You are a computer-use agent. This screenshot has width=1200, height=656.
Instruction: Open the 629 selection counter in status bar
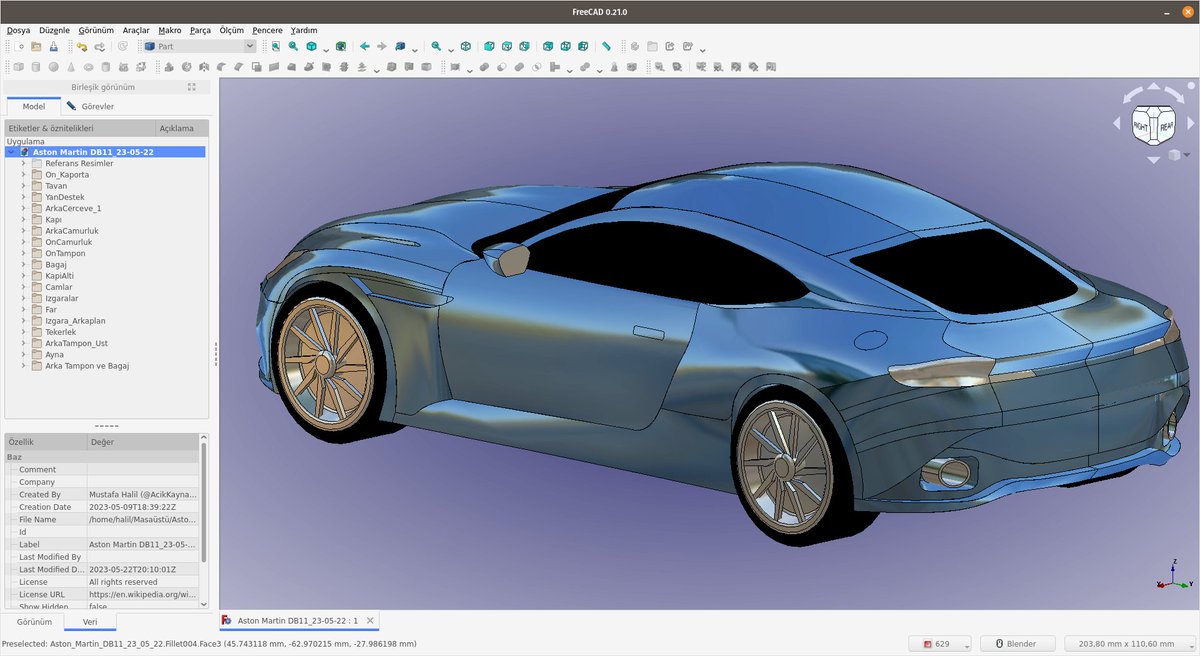(940, 644)
